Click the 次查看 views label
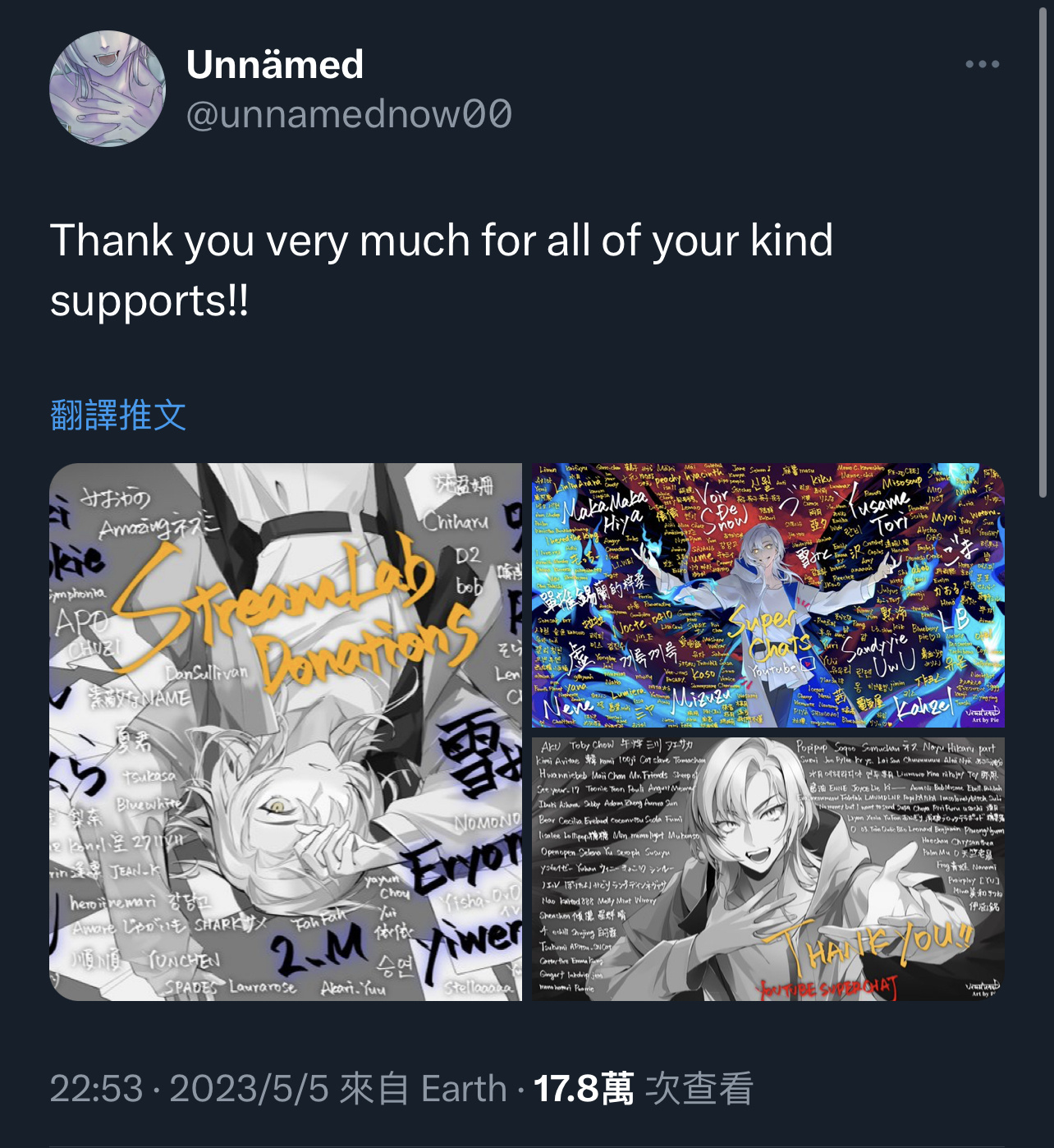The width and height of the screenshot is (1054, 1148). [x=699, y=1089]
